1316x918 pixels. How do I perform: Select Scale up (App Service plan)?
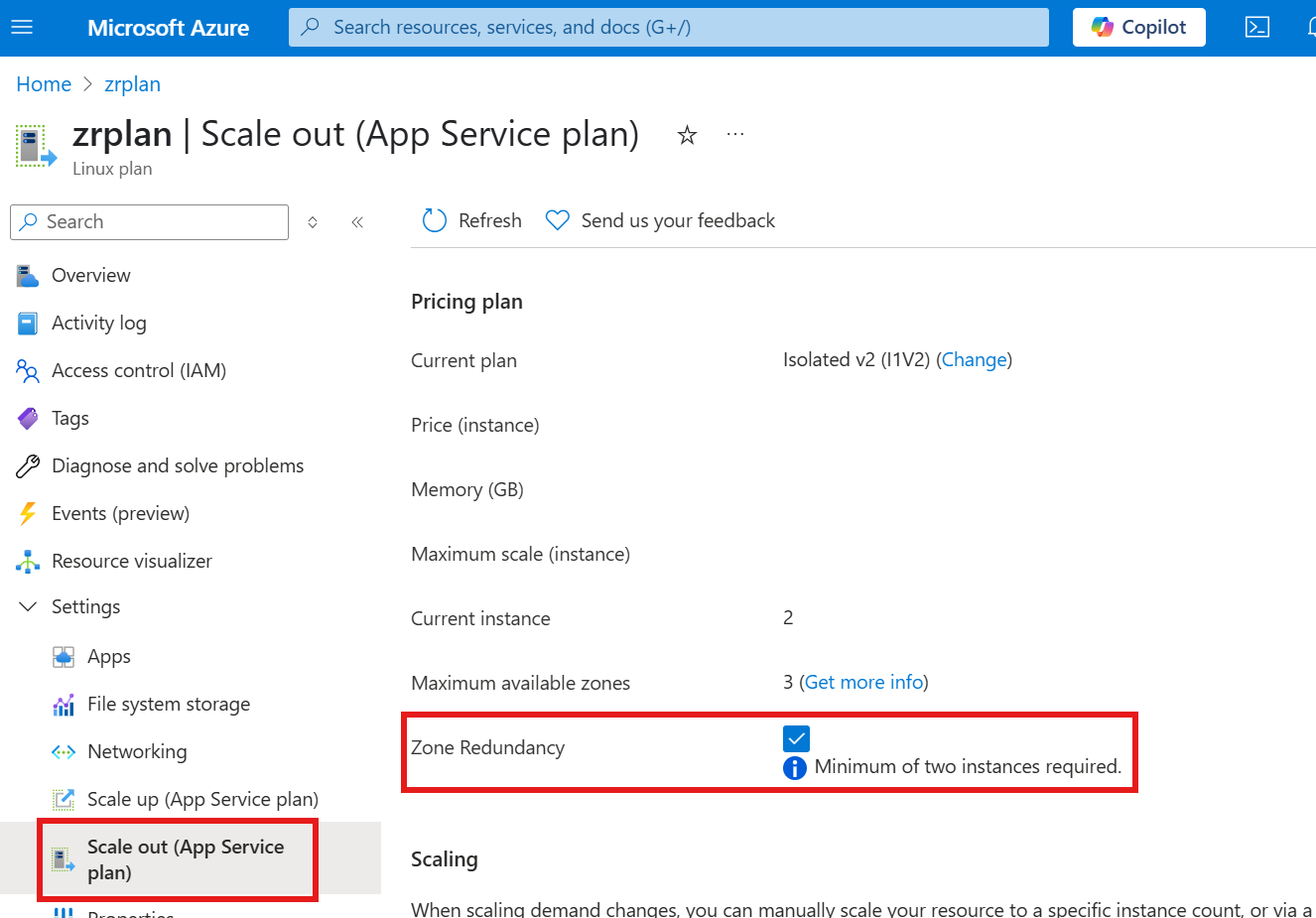[201, 799]
